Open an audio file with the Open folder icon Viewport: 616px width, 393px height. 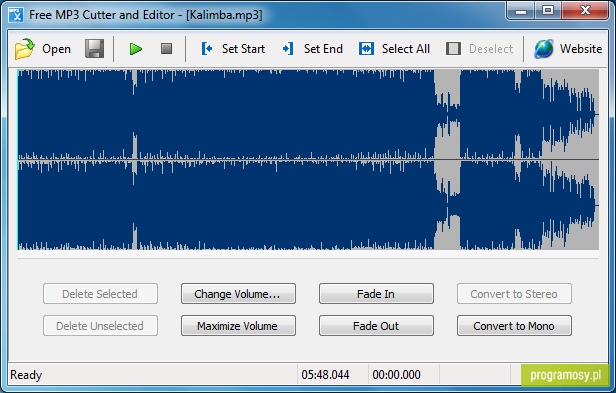(x=25, y=49)
